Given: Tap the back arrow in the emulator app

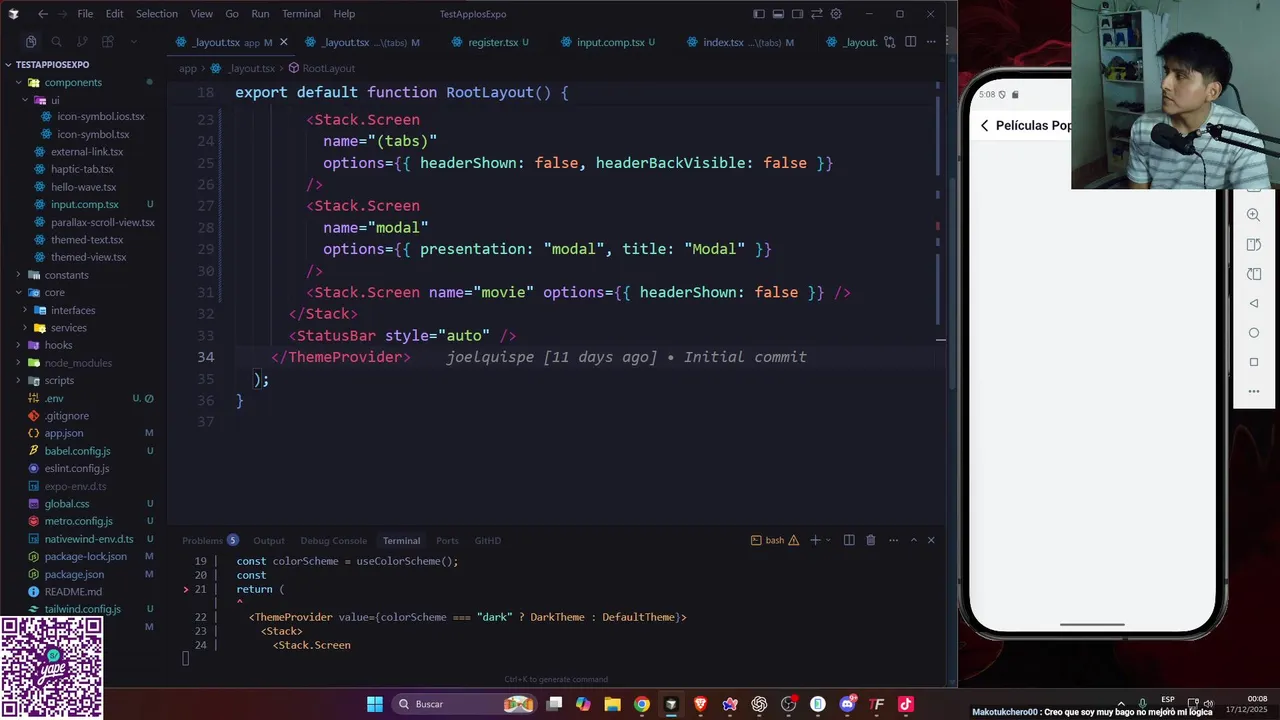Looking at the screenshot, I should [x=985, y=125].
